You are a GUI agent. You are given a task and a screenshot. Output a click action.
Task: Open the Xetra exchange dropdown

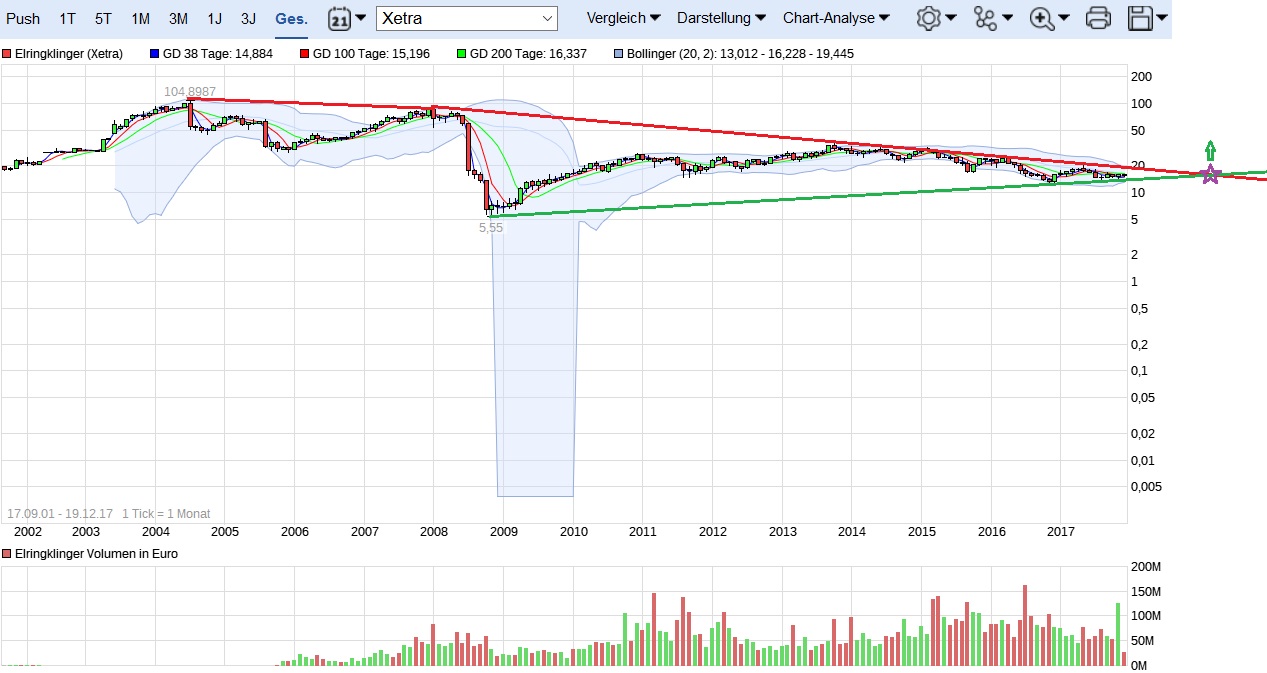tap(467, 18)
